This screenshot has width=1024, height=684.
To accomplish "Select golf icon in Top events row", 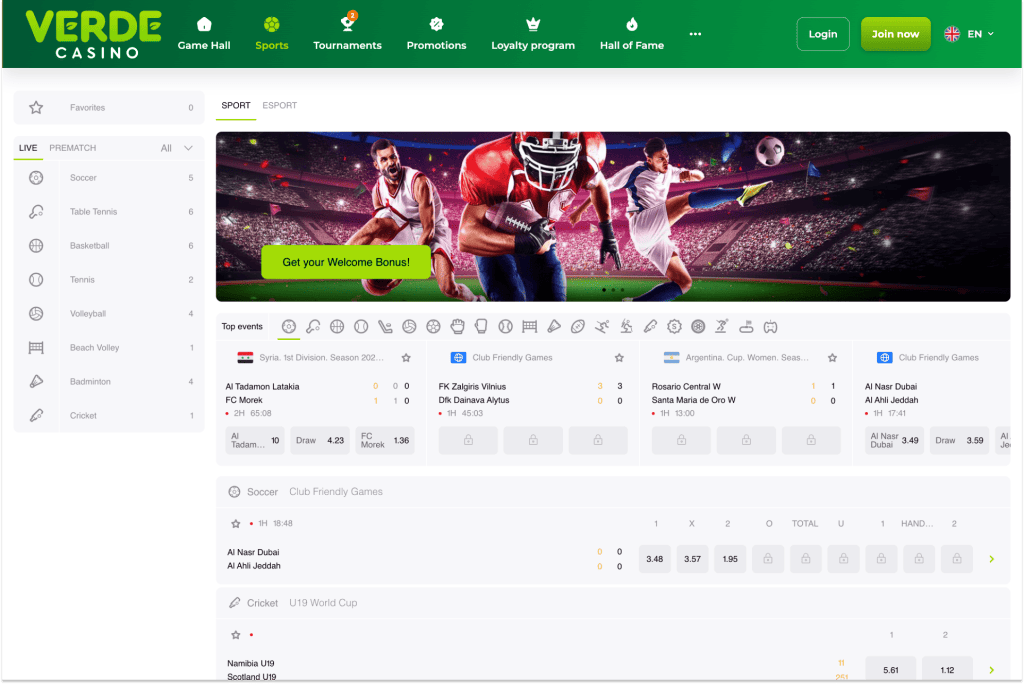I will pyautogui.click(x=746, y=327).
